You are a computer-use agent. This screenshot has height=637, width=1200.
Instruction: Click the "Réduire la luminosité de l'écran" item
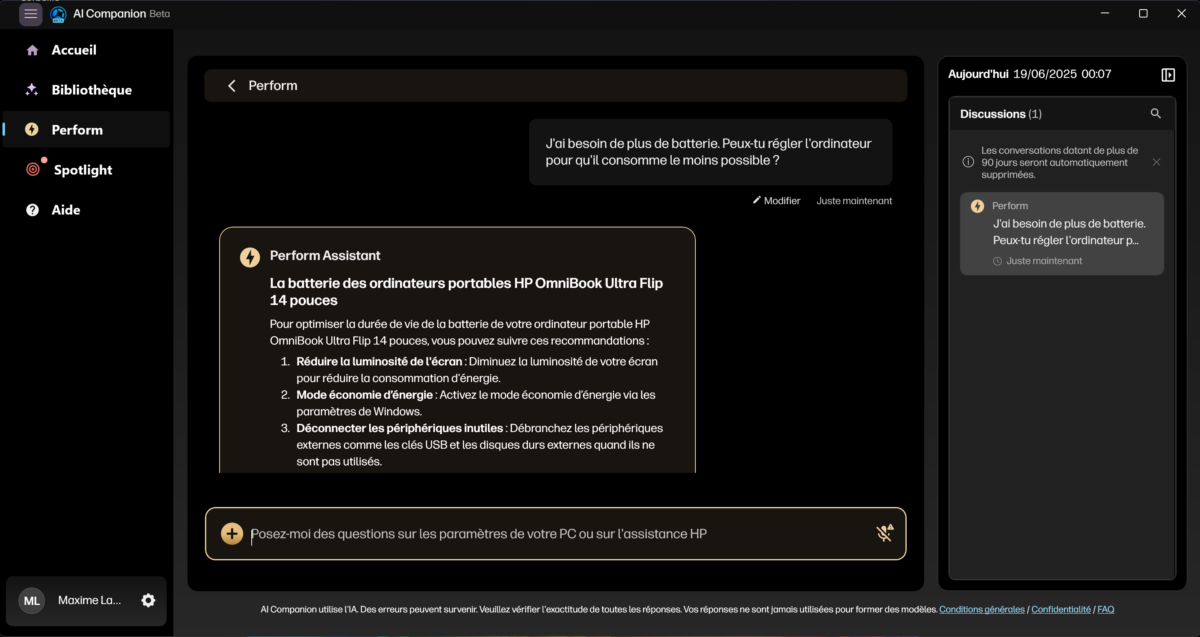477,369
